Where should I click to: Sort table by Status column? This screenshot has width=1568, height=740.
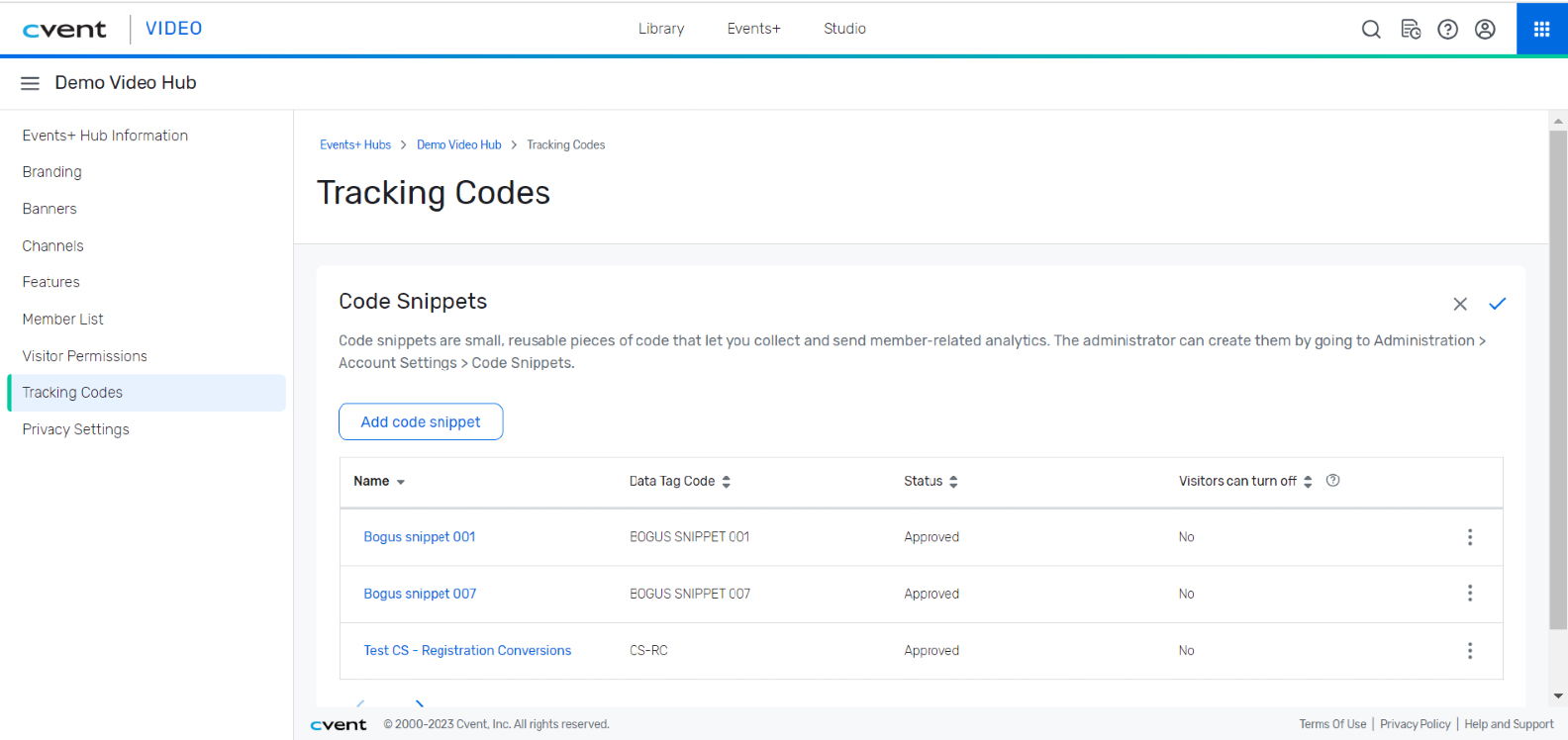tap(930, 482)
